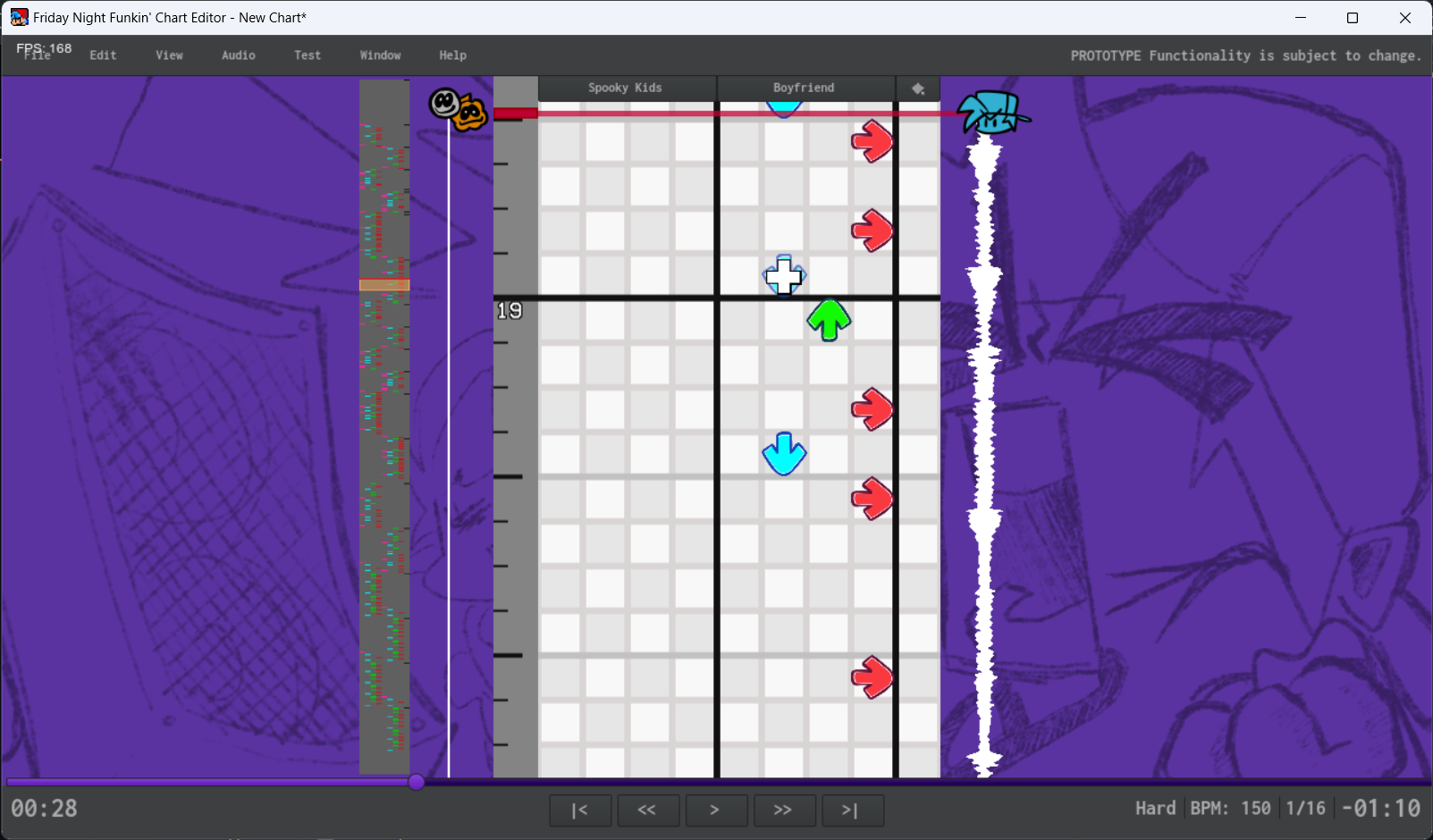
Task: Click the rewind << button
Action: click(648, 811)
